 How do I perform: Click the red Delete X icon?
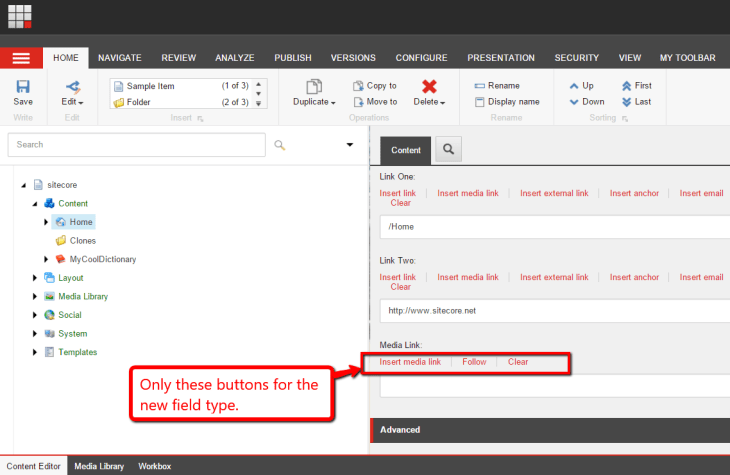[429, 87]
